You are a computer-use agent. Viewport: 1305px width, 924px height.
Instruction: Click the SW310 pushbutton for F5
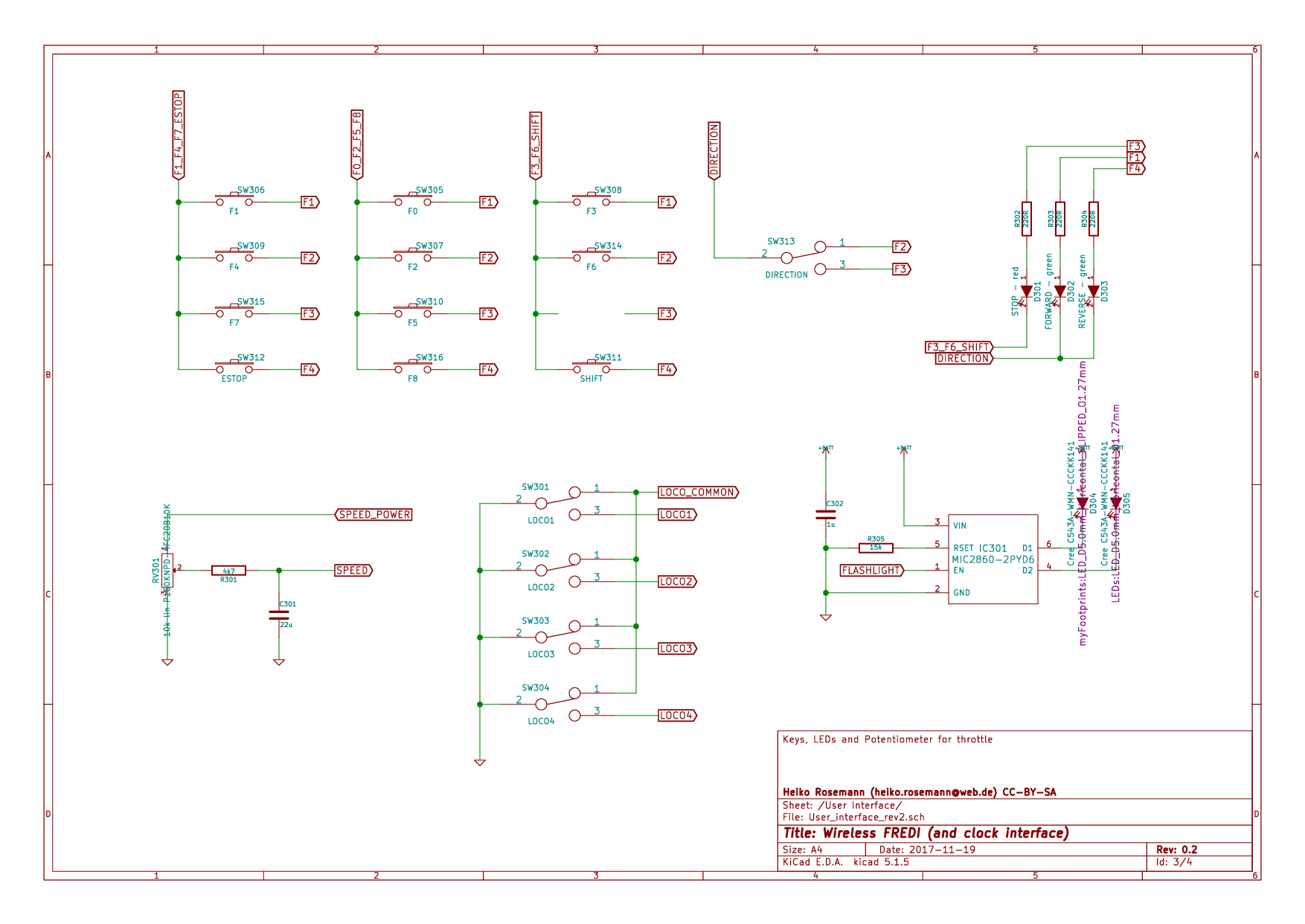click(413, 311)
